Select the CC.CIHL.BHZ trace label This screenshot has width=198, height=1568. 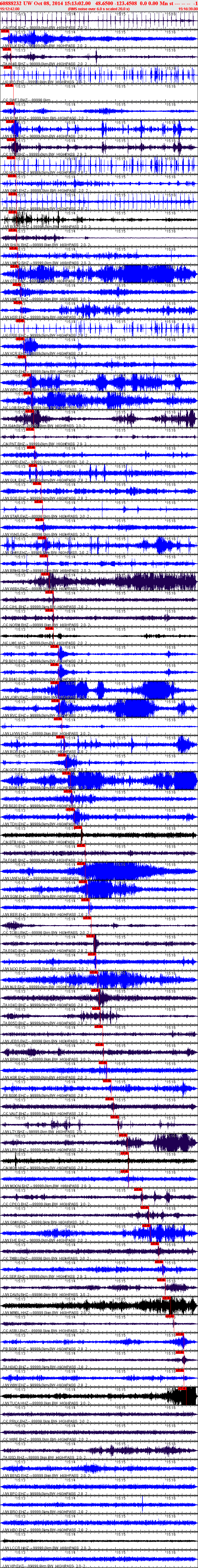45,607
